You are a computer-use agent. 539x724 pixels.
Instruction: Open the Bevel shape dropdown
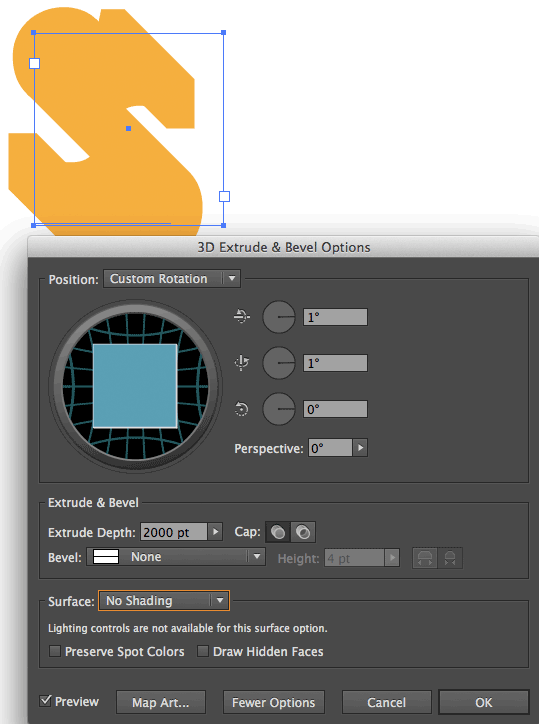[176, 557]
